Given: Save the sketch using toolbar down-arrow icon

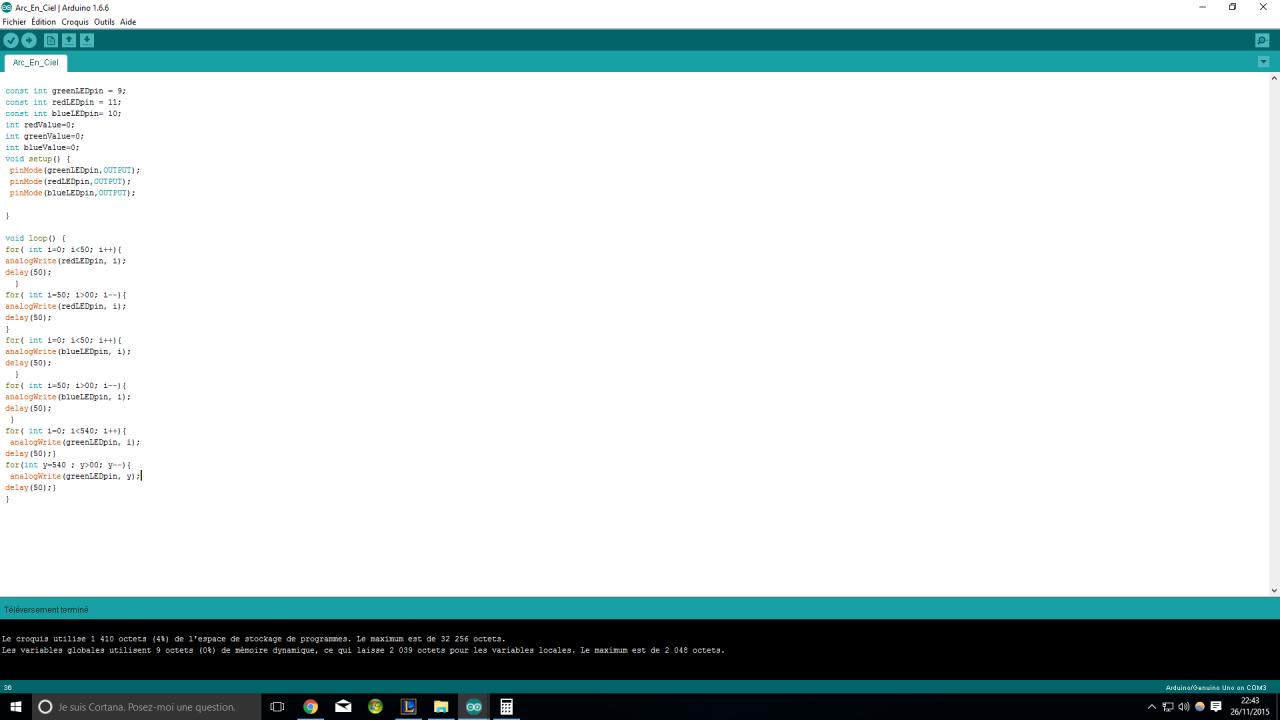Looking at the screenshot, I should (87, 40).
